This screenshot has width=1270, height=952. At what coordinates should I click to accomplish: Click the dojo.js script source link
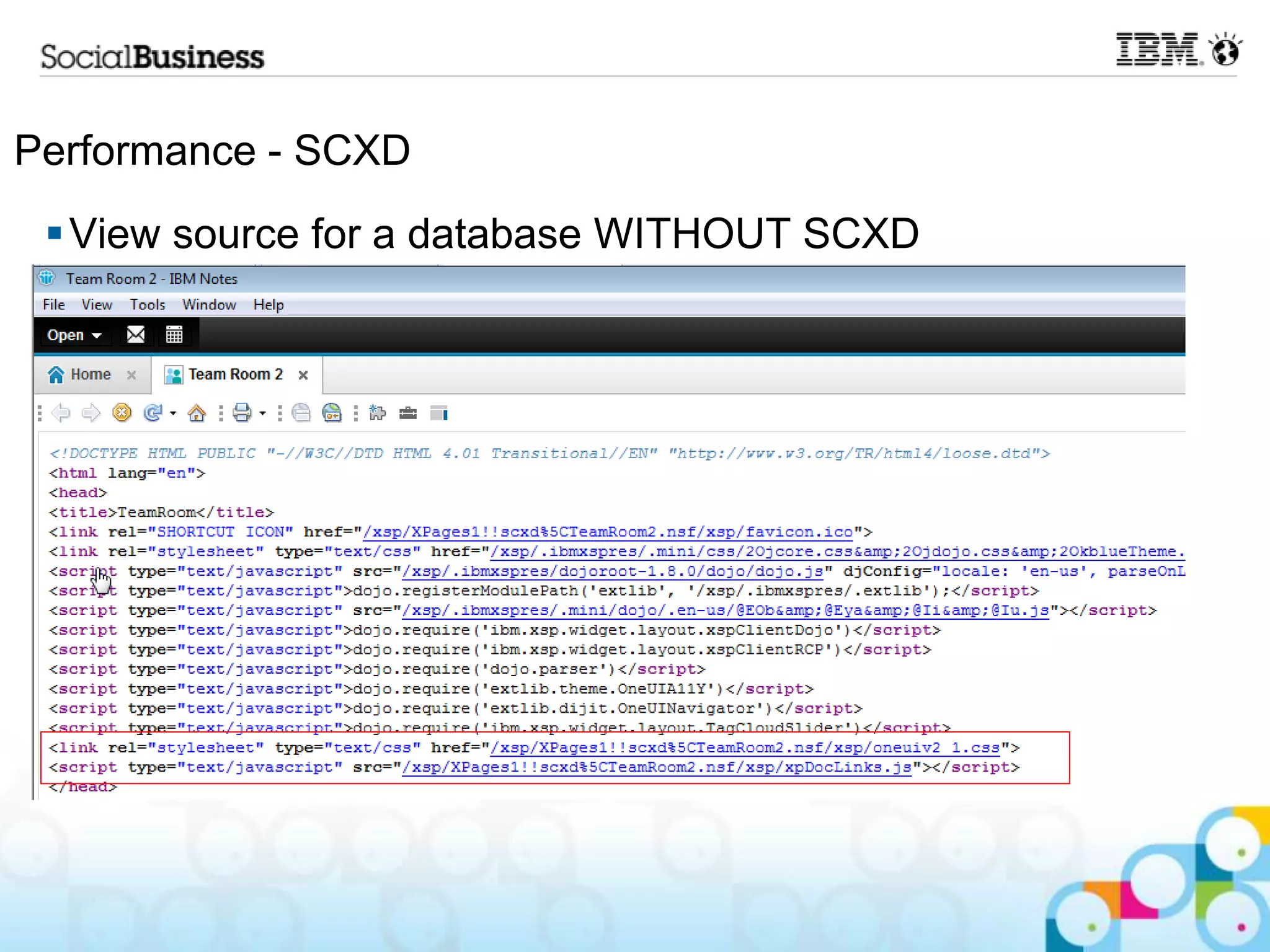[x=613, y=571]
